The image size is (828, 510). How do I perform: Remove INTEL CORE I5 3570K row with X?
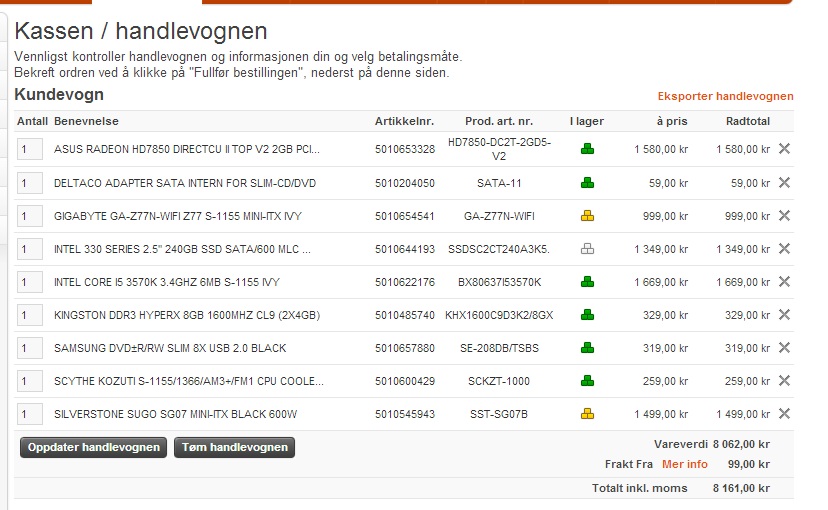784,281
